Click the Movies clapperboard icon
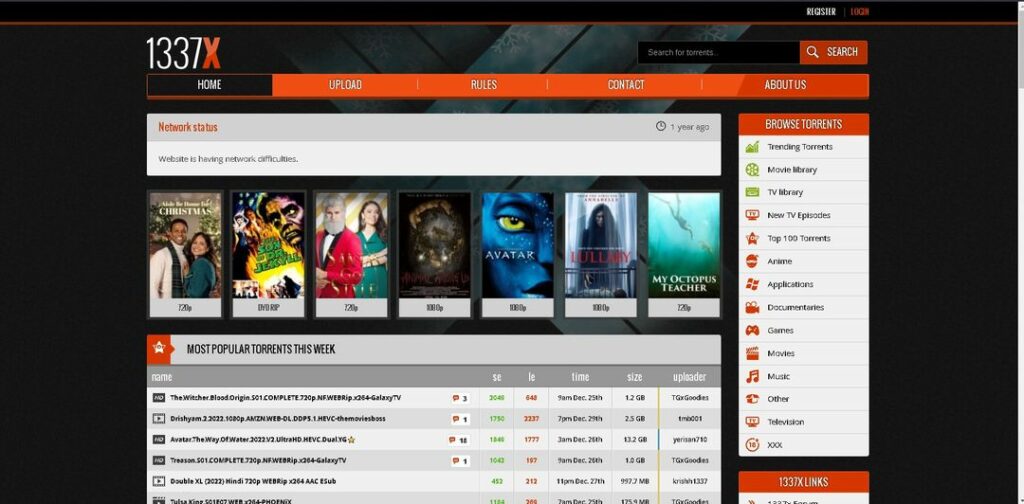Image resolution: width=1024 pixels, height=504 pixels. tap(752, 353)
